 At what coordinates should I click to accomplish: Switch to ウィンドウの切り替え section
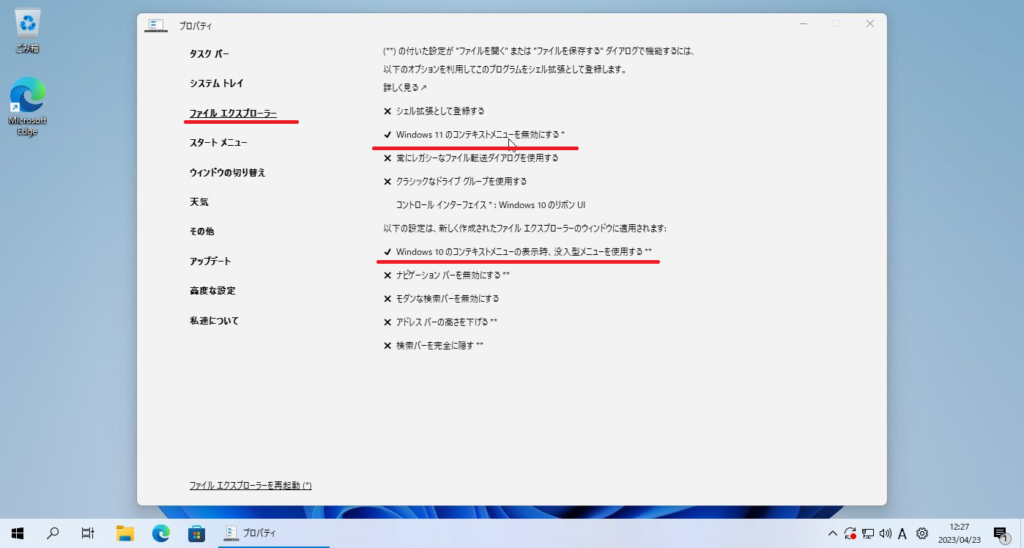click(227, 172)
